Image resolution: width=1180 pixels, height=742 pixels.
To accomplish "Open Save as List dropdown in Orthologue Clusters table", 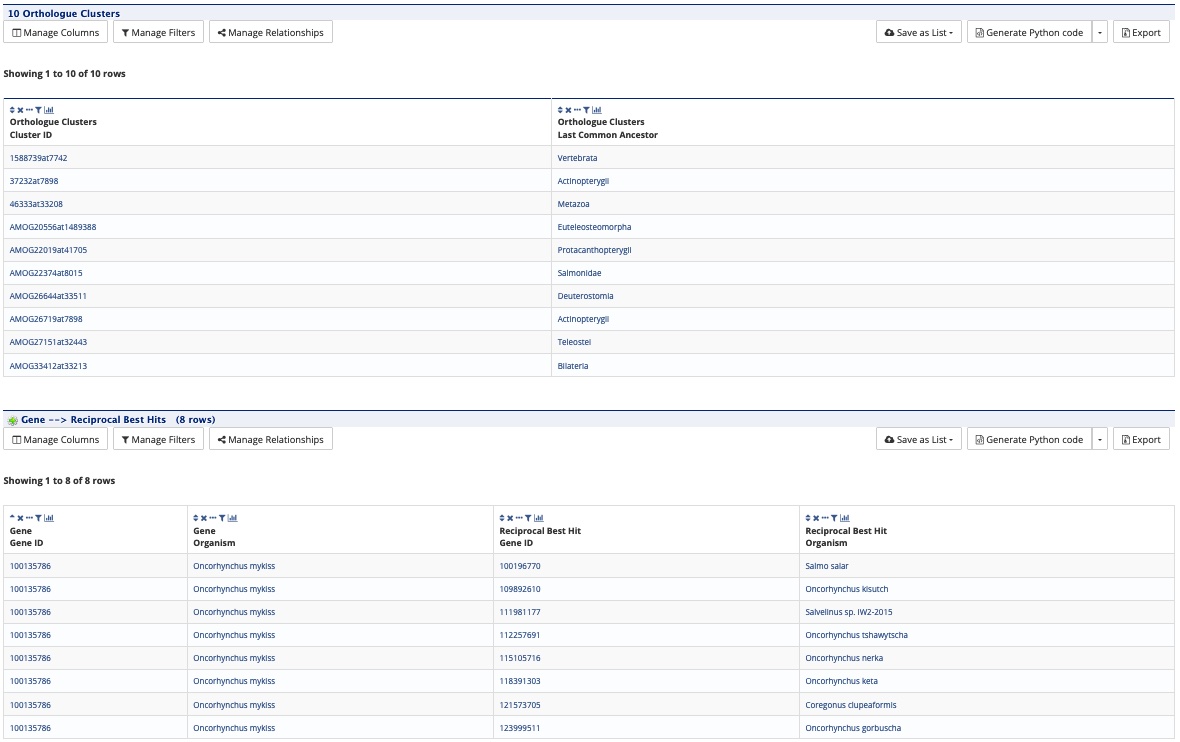I will coord(919,32).
